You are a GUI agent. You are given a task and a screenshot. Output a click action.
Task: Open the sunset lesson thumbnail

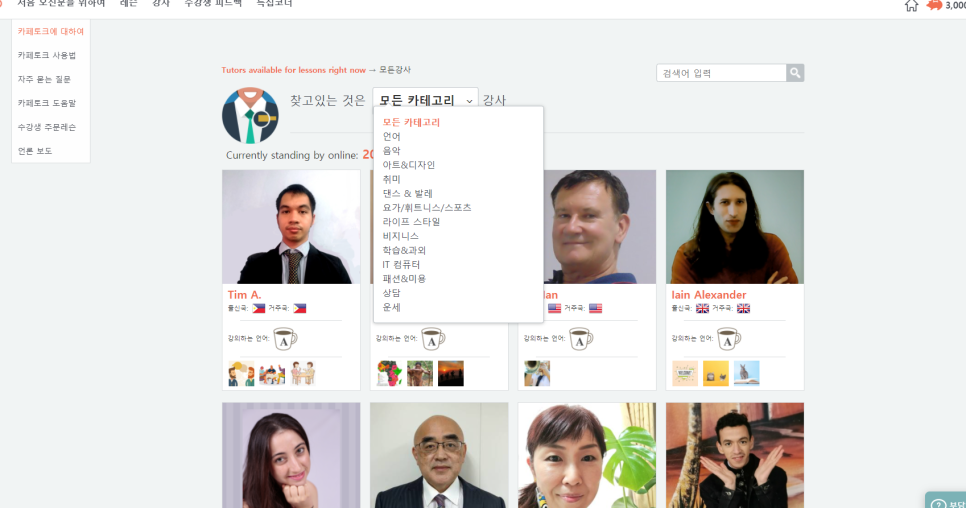point(450,373)
